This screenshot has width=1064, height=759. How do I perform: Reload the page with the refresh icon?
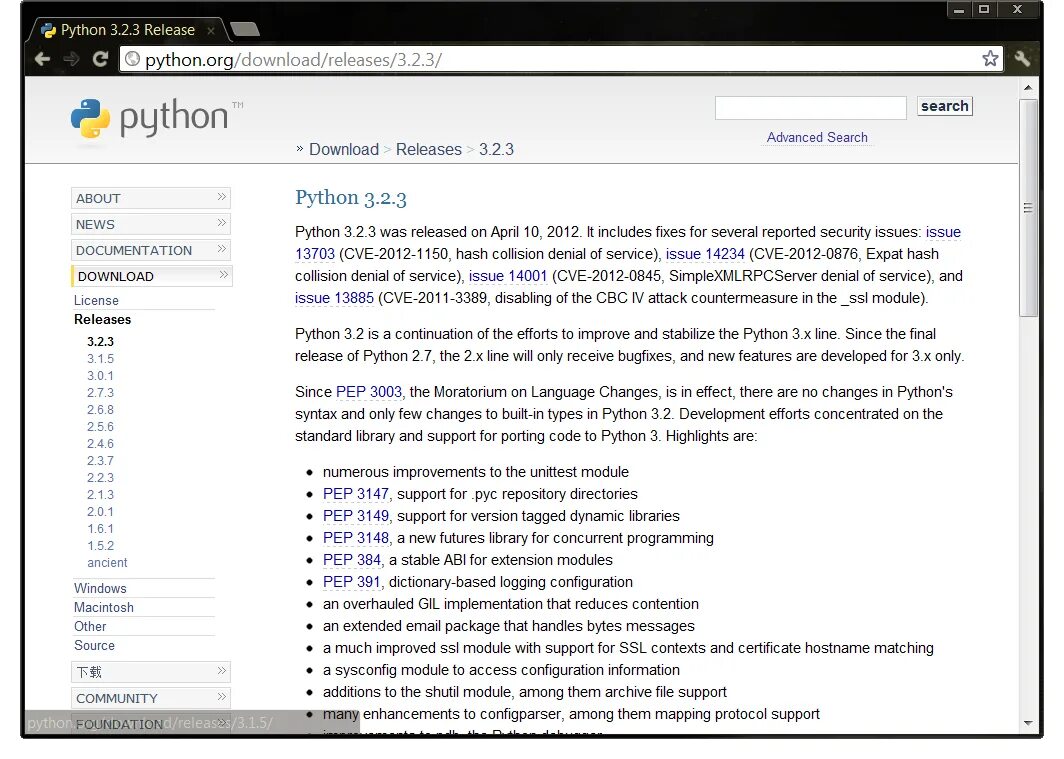pos(100,59)
